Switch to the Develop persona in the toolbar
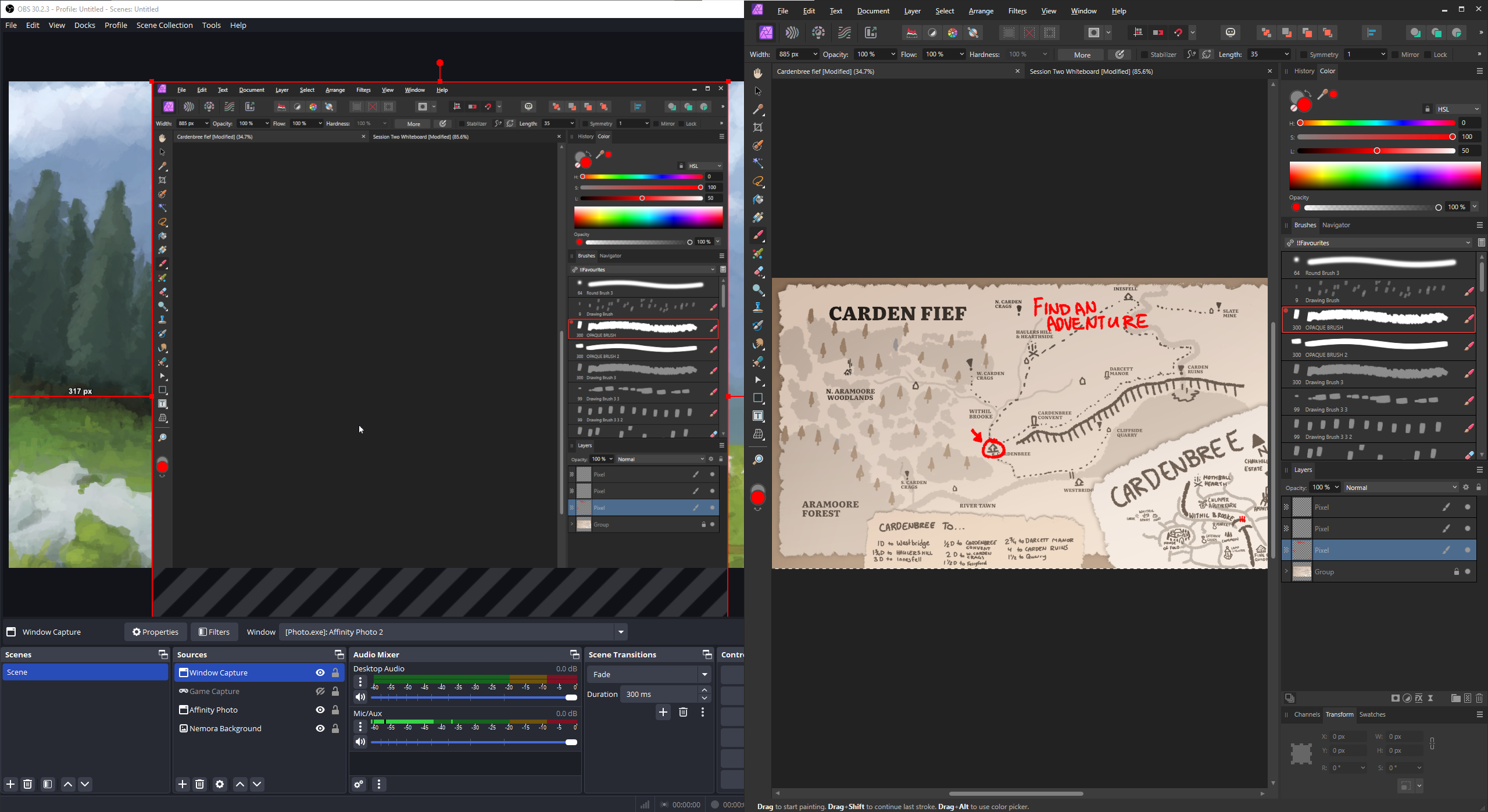1488x812 pixels. 818,33
